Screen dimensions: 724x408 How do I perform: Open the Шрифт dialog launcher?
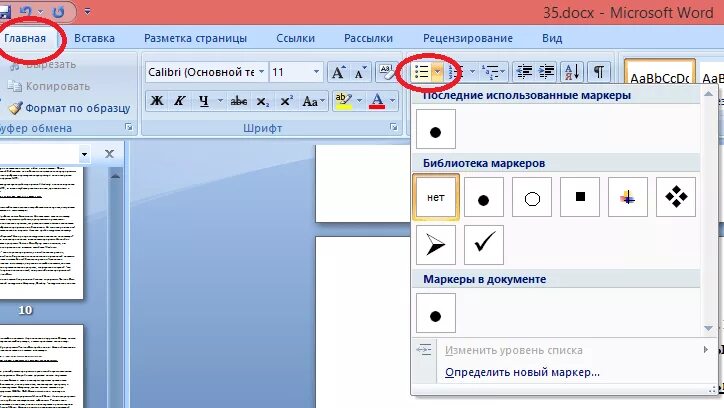pos(393,127)
